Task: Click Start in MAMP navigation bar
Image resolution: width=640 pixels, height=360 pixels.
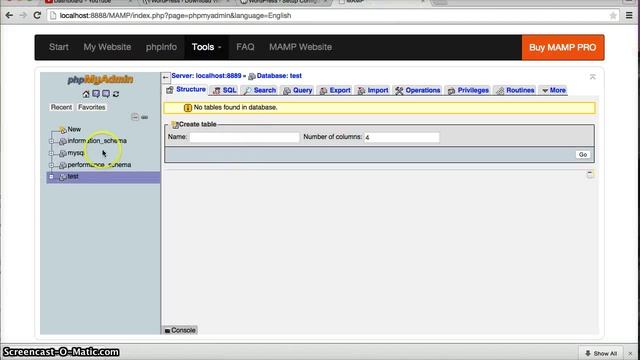Action: [x=59, y=47]
